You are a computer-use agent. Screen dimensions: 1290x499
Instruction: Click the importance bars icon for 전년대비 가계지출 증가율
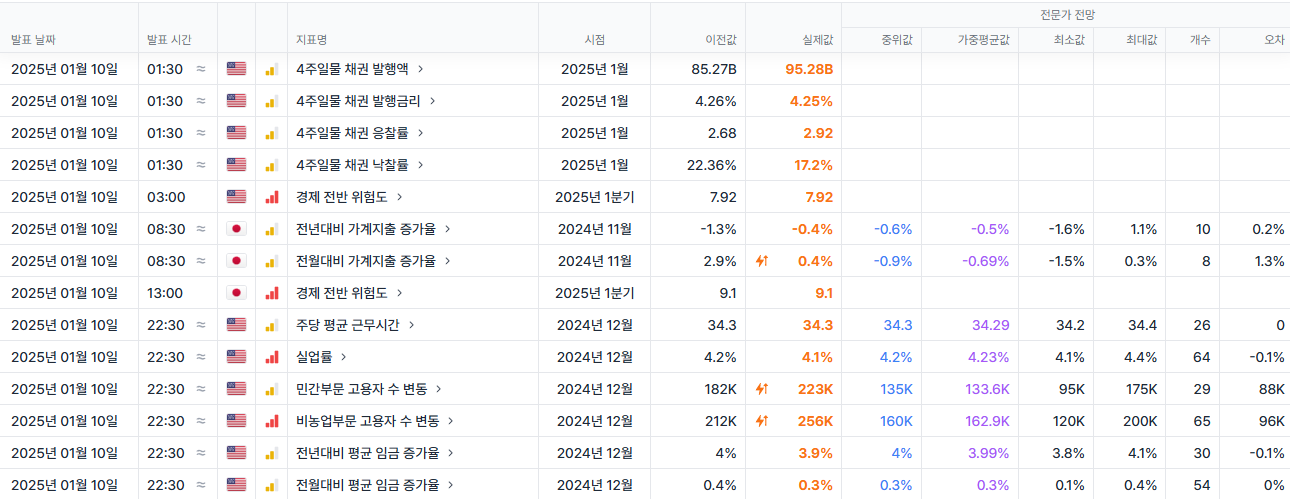[x=271, y=229]
